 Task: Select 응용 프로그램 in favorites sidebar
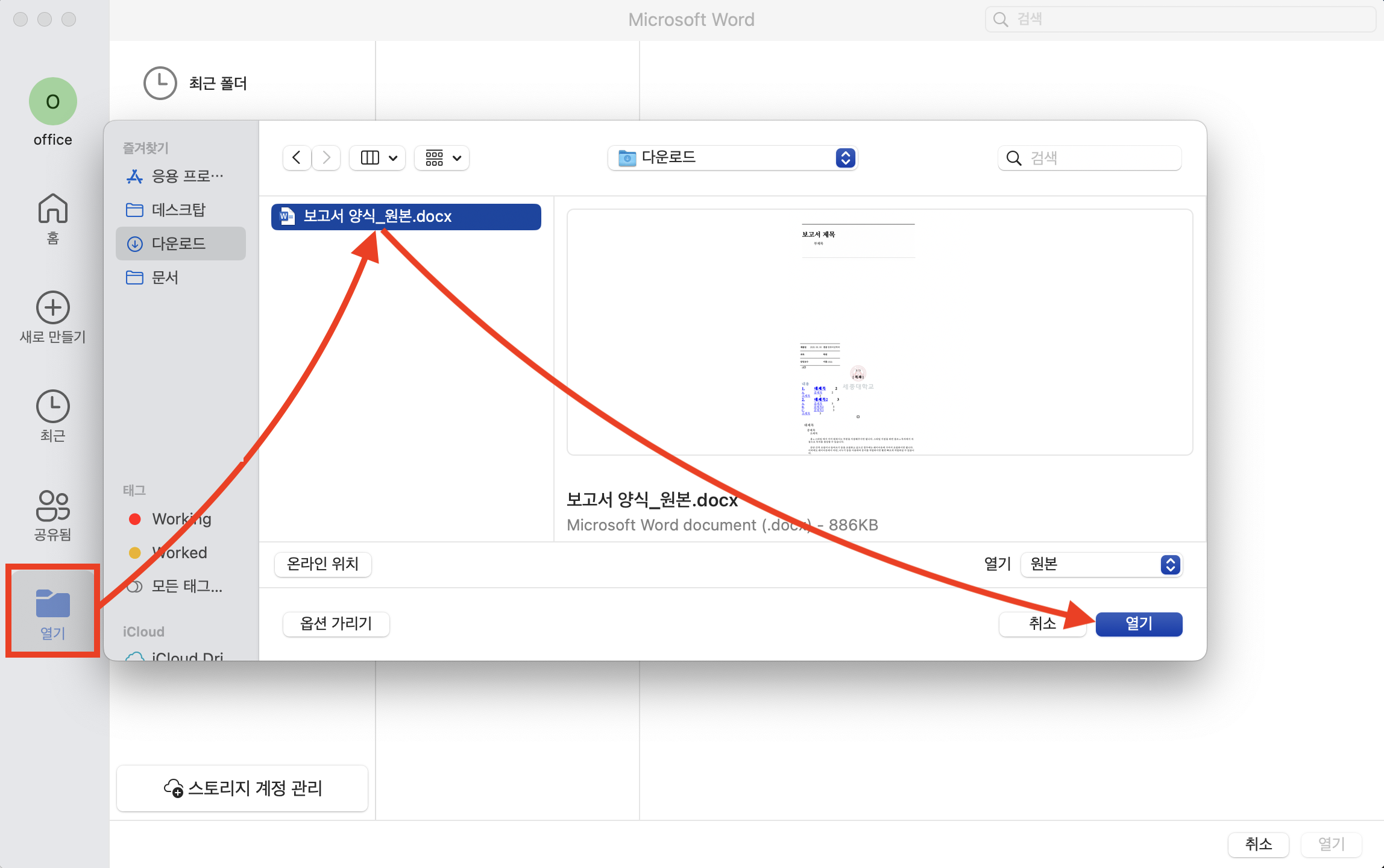click(x=181, y=176)
